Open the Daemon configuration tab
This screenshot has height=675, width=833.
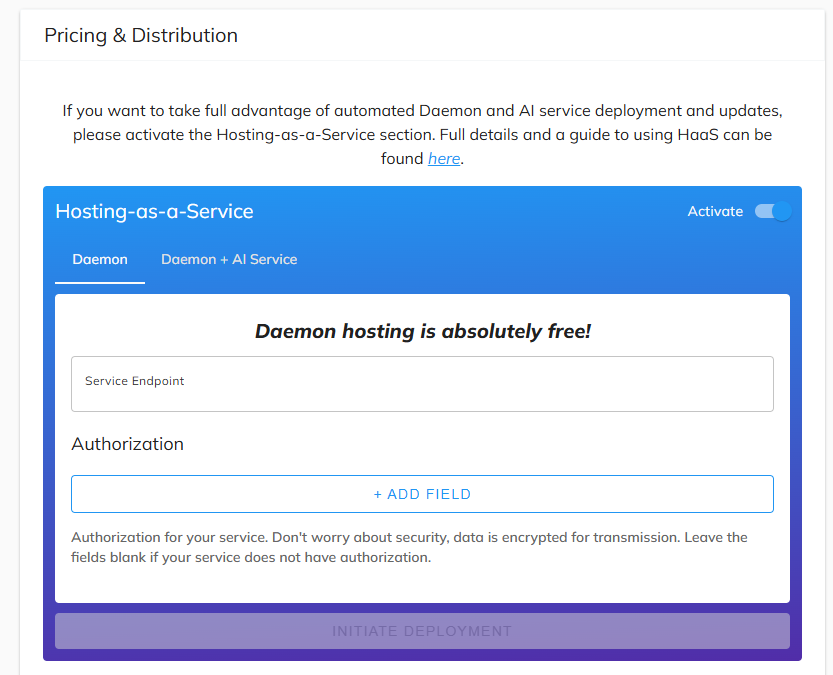(x=99, y=259)
